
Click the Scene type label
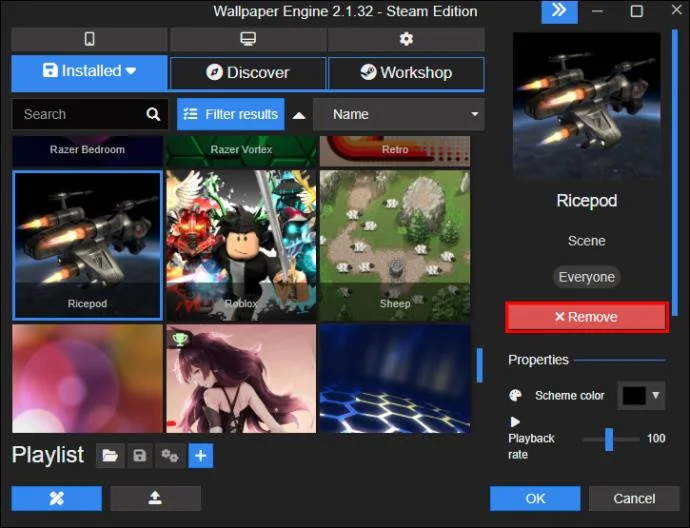tap(587, 241)
